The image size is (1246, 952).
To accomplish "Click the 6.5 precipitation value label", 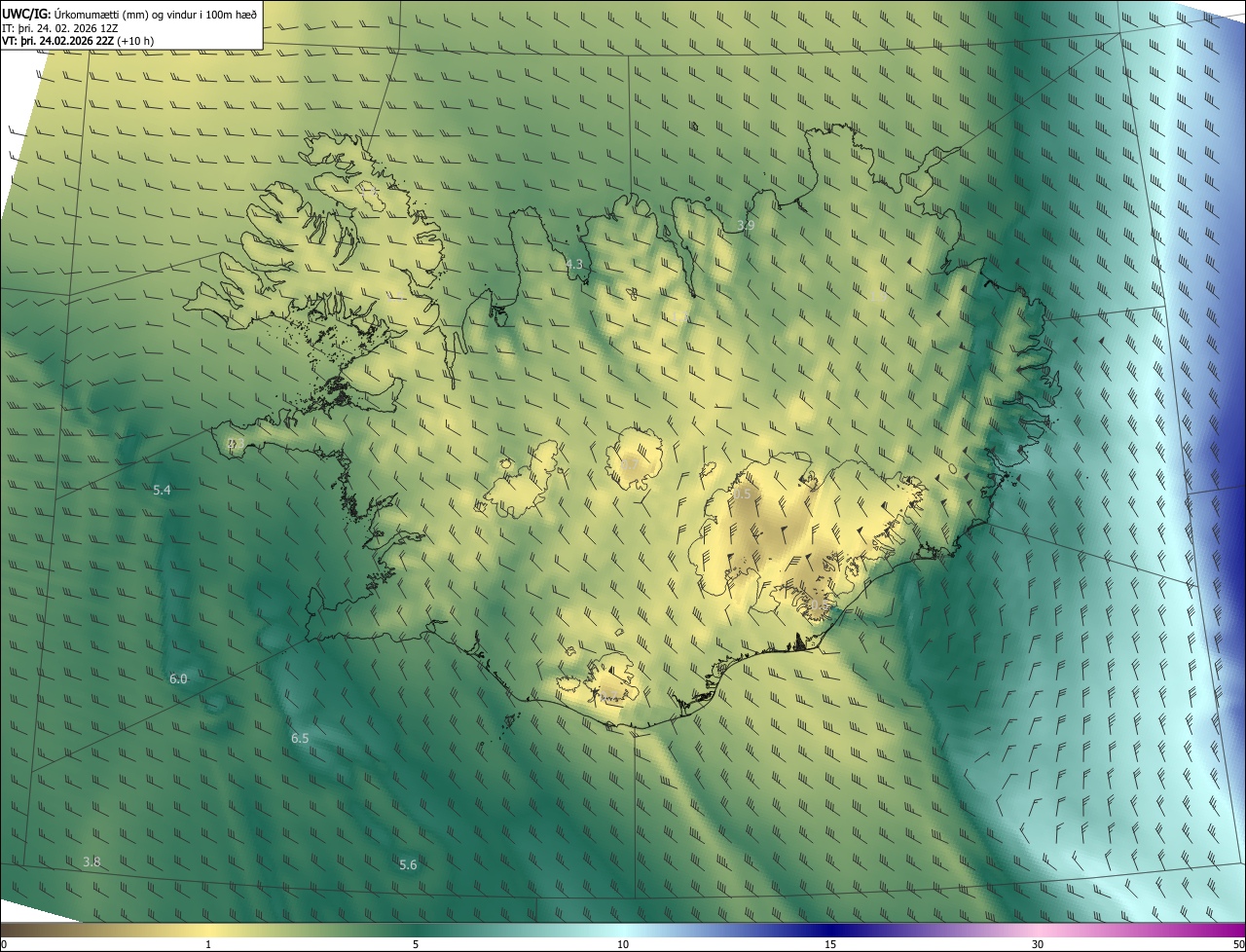I will point(300,739).
